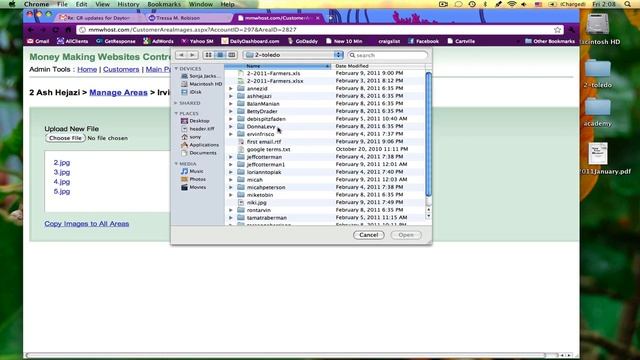Sort files by Date Modified column header
The width and height of the screenshot is (640, 360).
pyautogui.click(x=378, y=66)
